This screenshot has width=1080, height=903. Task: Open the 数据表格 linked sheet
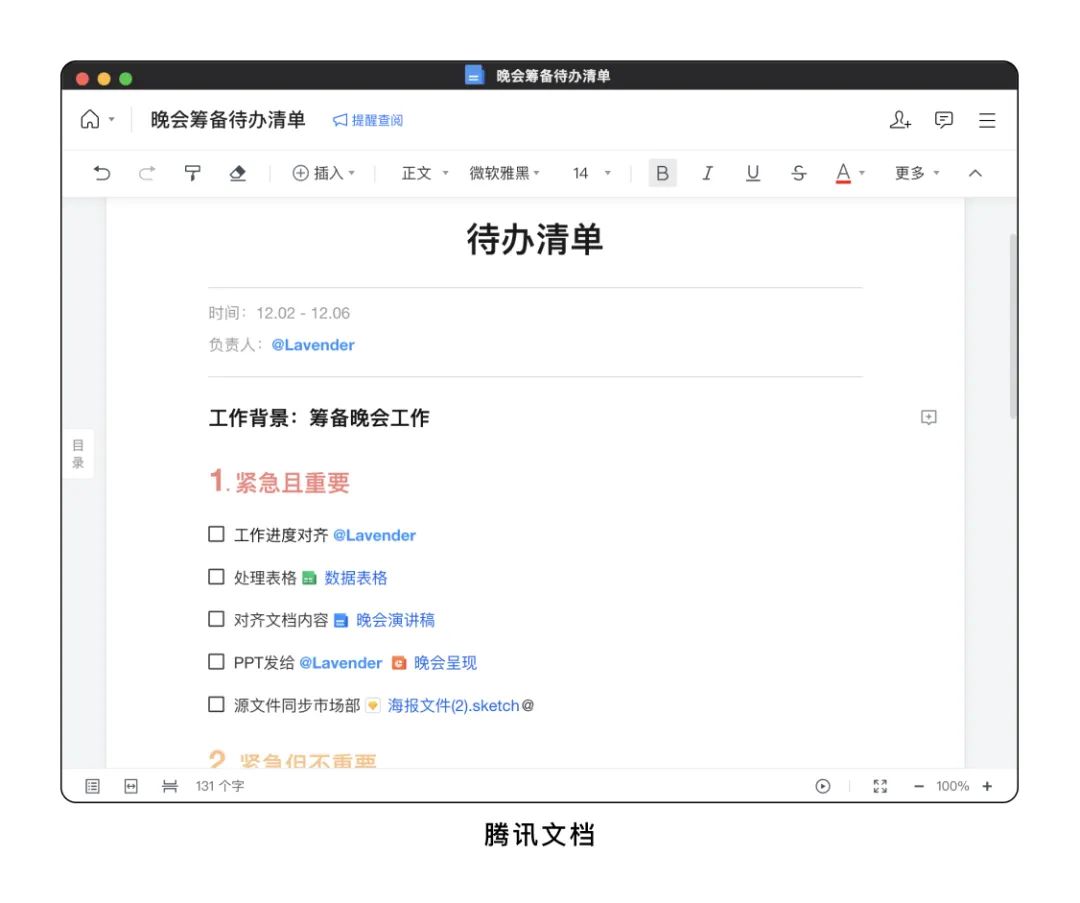pyautogui.click(x=356, y=578)
